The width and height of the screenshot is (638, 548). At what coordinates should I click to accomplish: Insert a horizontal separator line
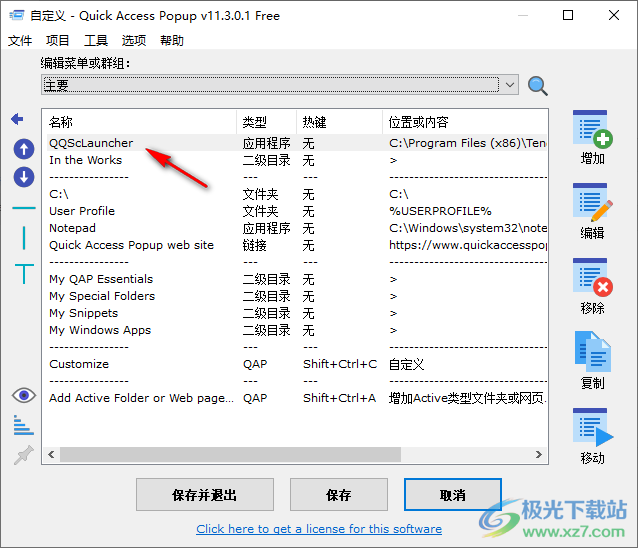24,208
